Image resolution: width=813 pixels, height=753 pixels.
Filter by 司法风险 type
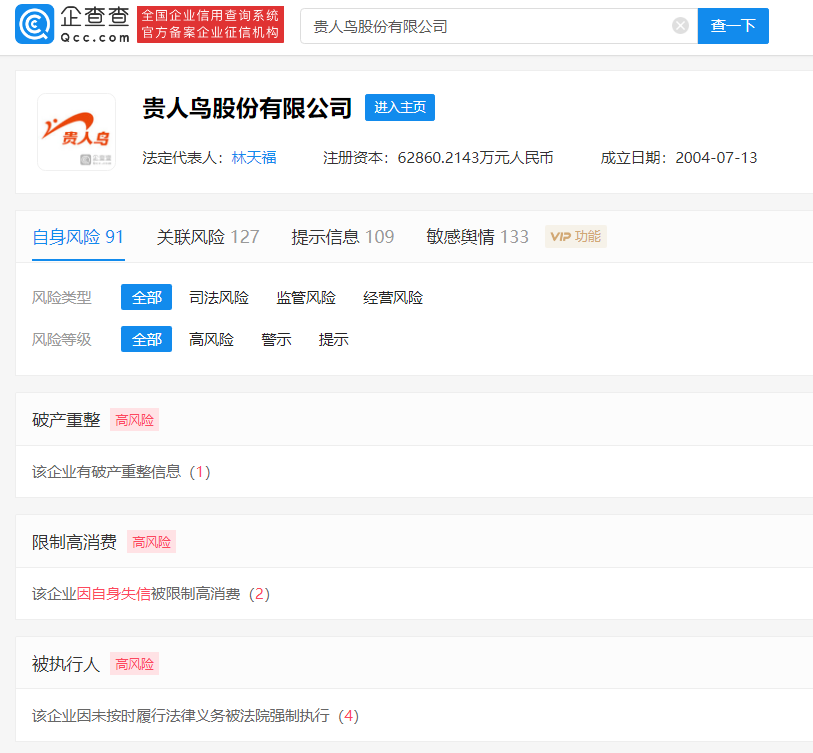[219, 298]
